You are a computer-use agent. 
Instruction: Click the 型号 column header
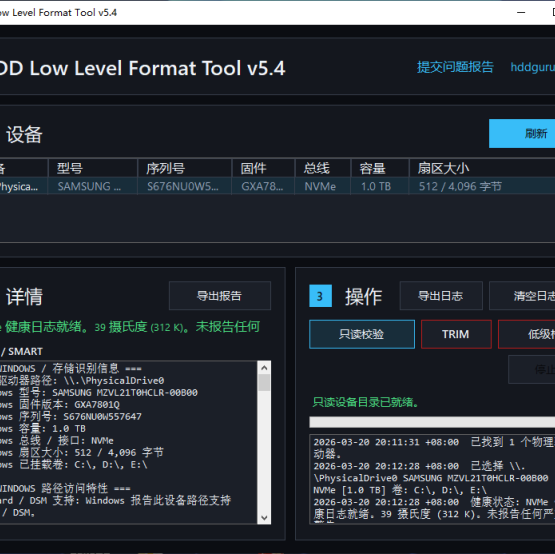click(x=93, y=168)
